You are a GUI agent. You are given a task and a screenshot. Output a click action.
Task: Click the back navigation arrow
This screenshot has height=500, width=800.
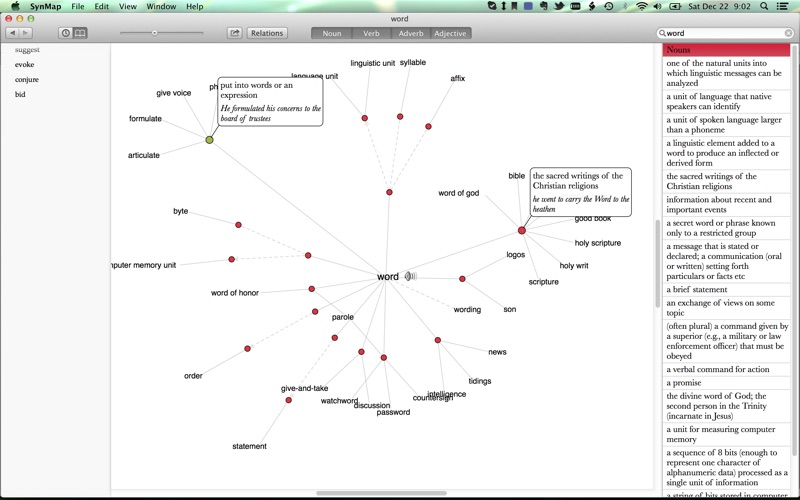coord(13,33)
